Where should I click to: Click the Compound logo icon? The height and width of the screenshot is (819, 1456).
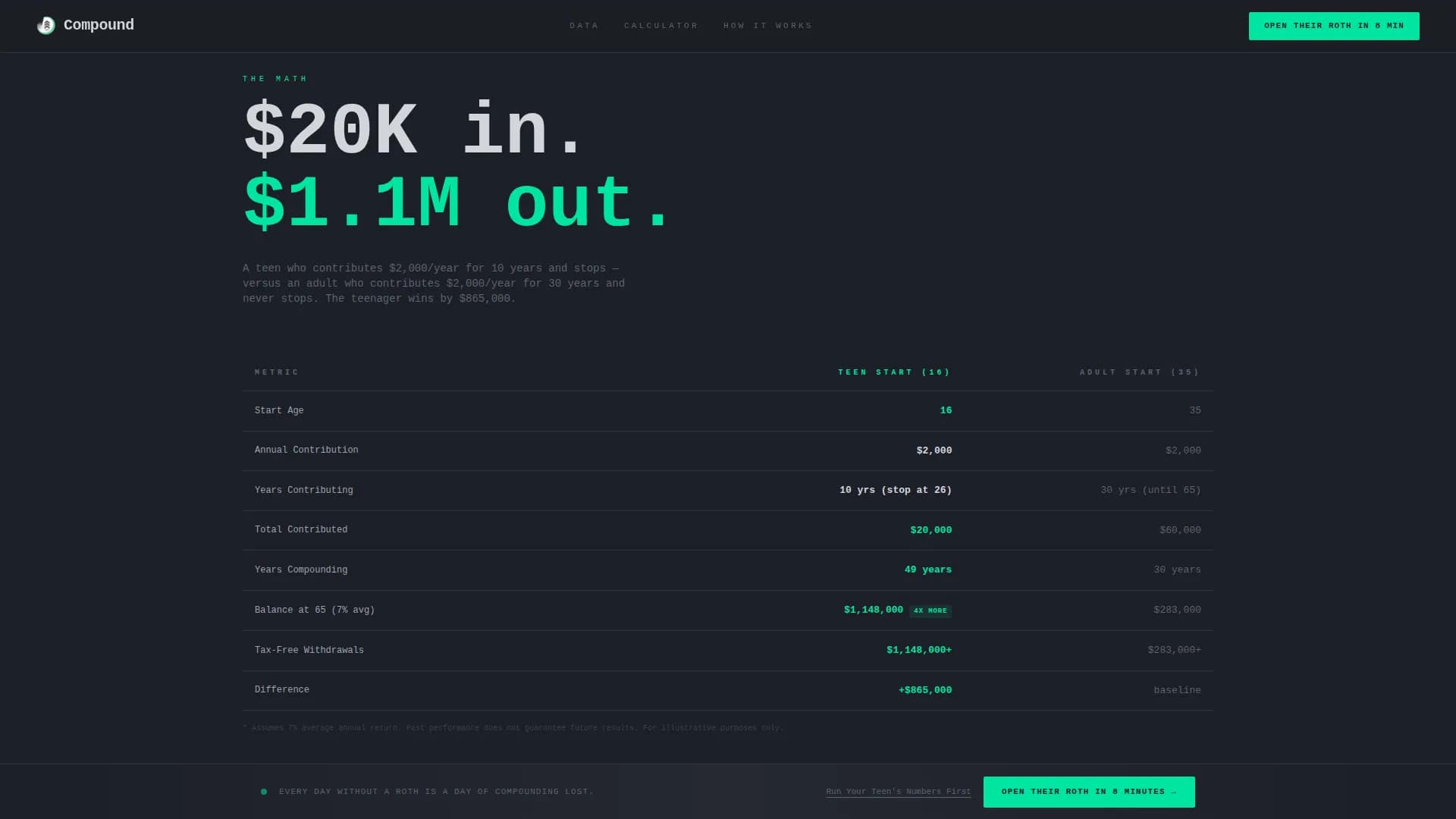click(46, 26)
